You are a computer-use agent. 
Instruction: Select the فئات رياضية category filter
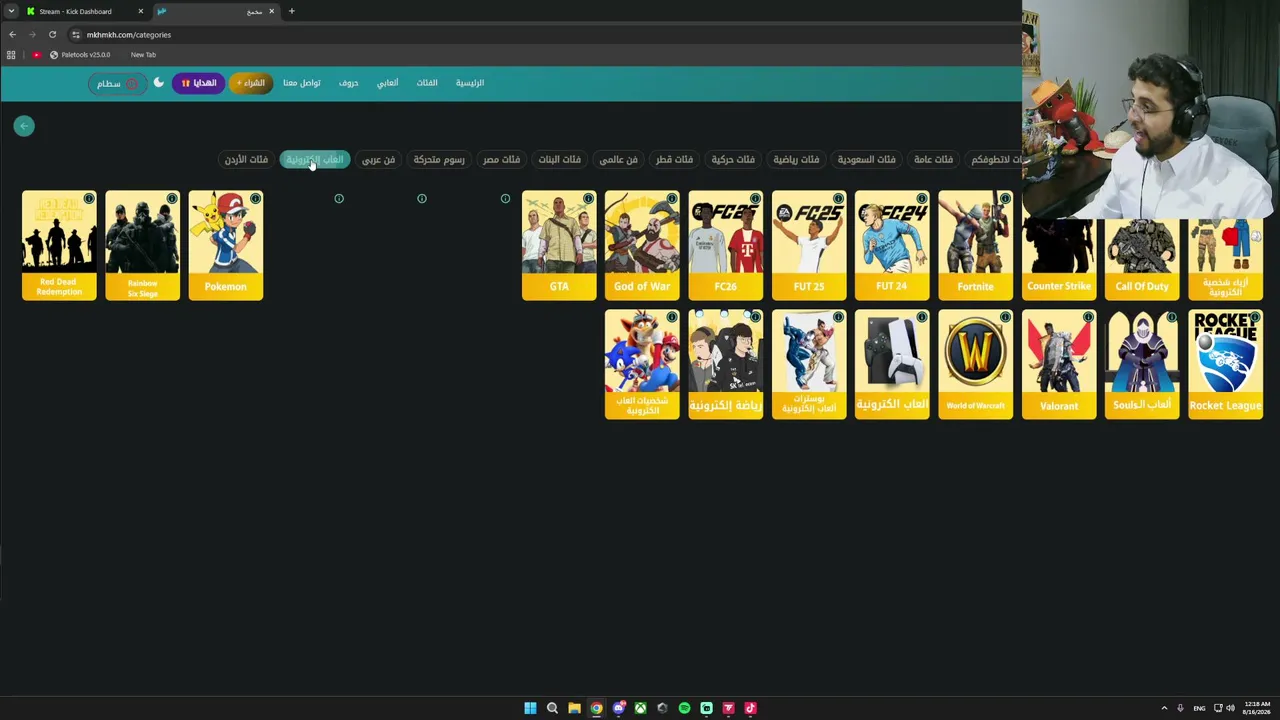796,159
